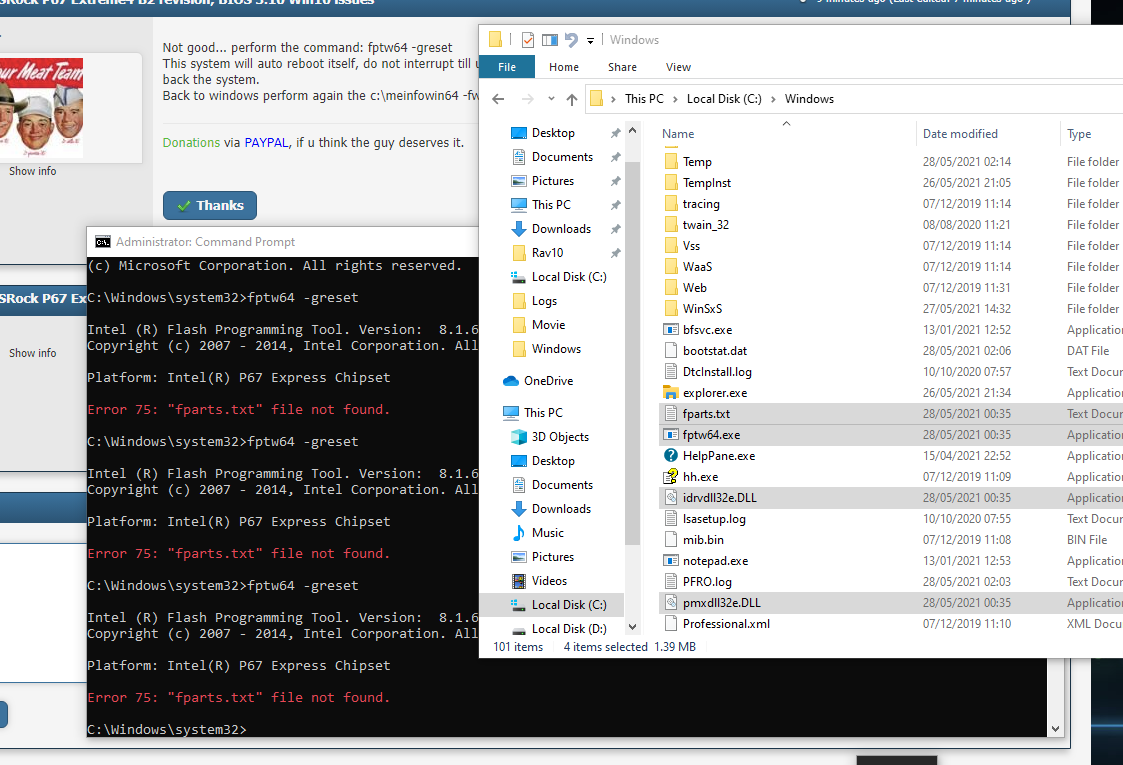1123x765 pixels.
Task: Select the explorer.exe file
Action: click(714, 393)
